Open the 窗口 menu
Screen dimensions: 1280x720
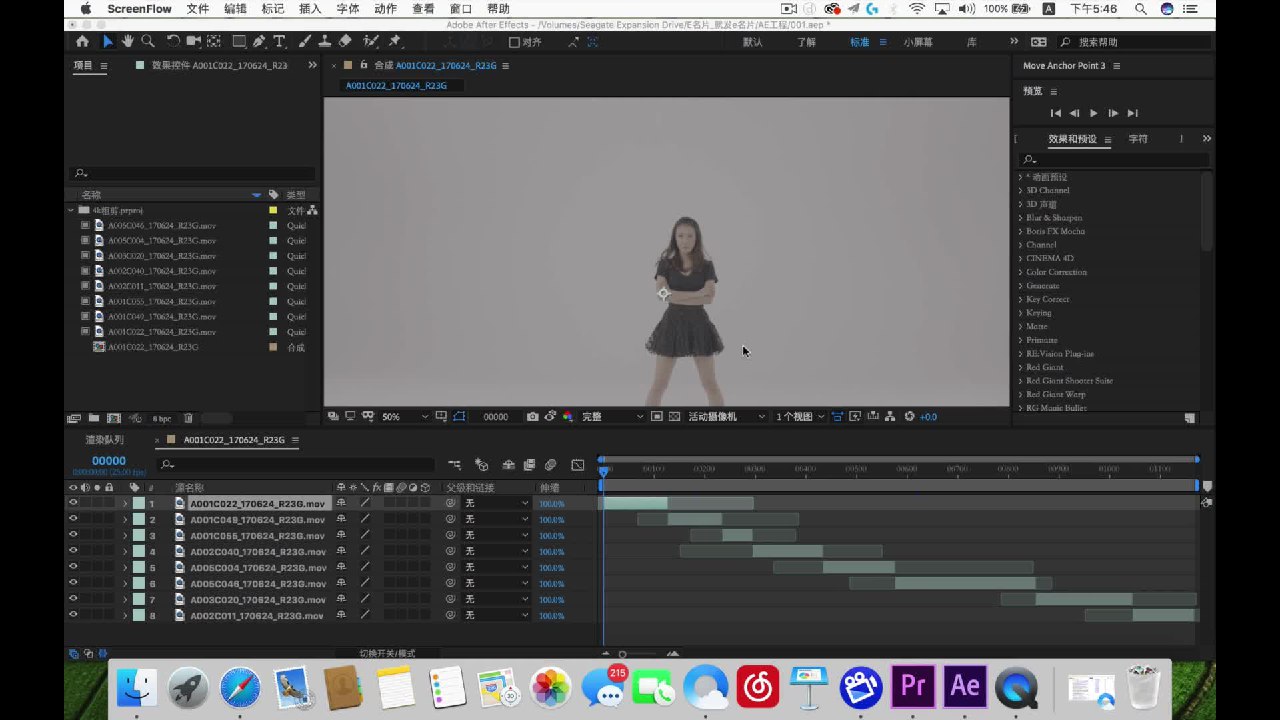461,9
